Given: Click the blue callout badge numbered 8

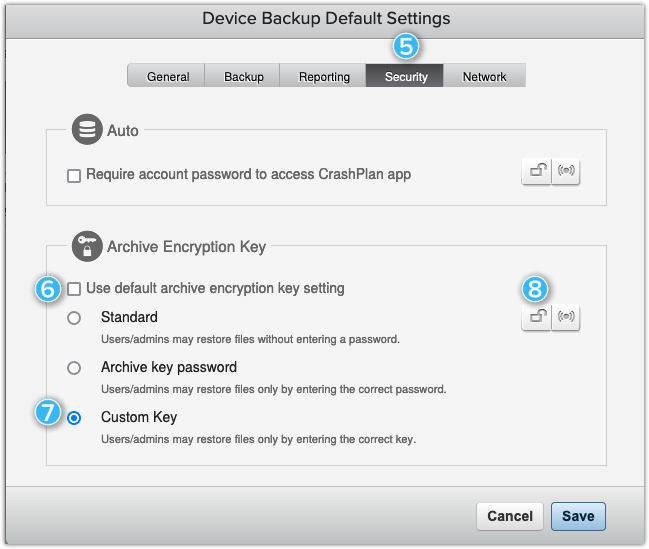Looking at the screenshot, I should 536,289.
